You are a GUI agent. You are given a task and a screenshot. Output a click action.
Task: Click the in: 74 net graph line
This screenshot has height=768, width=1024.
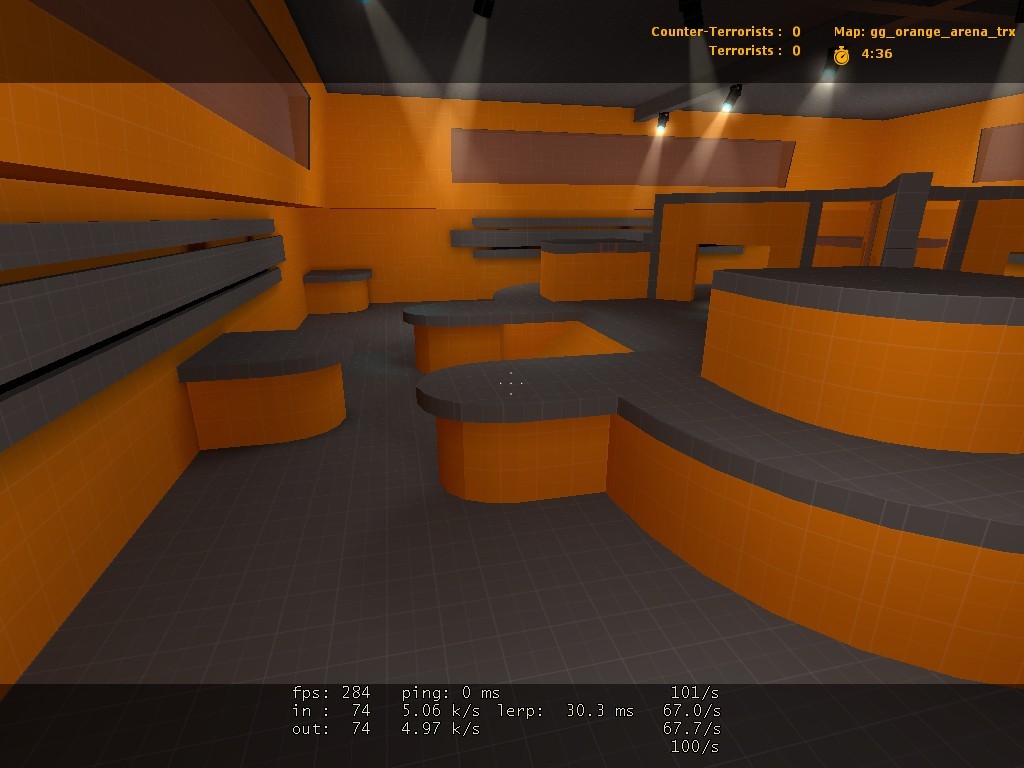click(x=331, y=711)
